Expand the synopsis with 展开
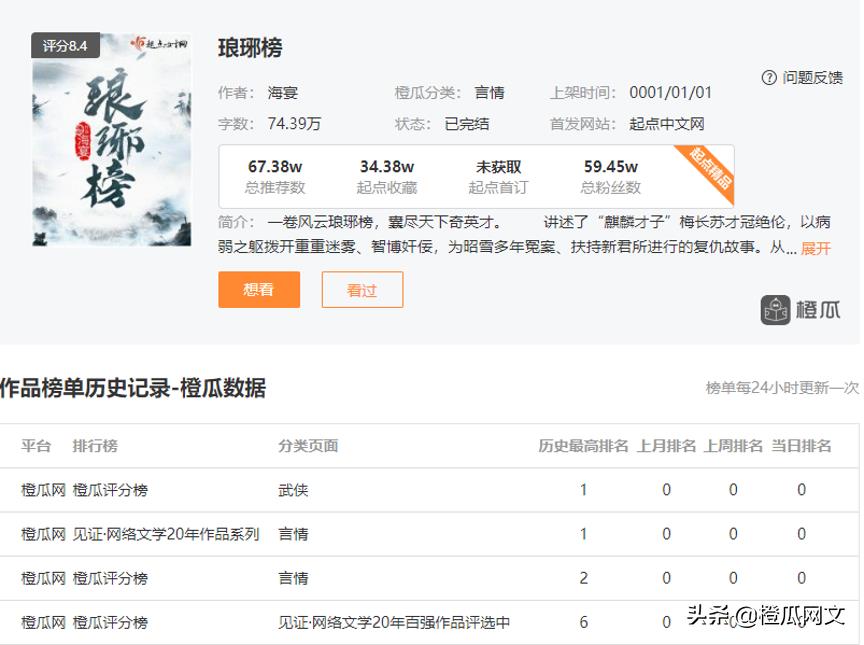The height and width of the screenshot is (645, 864). tap(815, 248)
